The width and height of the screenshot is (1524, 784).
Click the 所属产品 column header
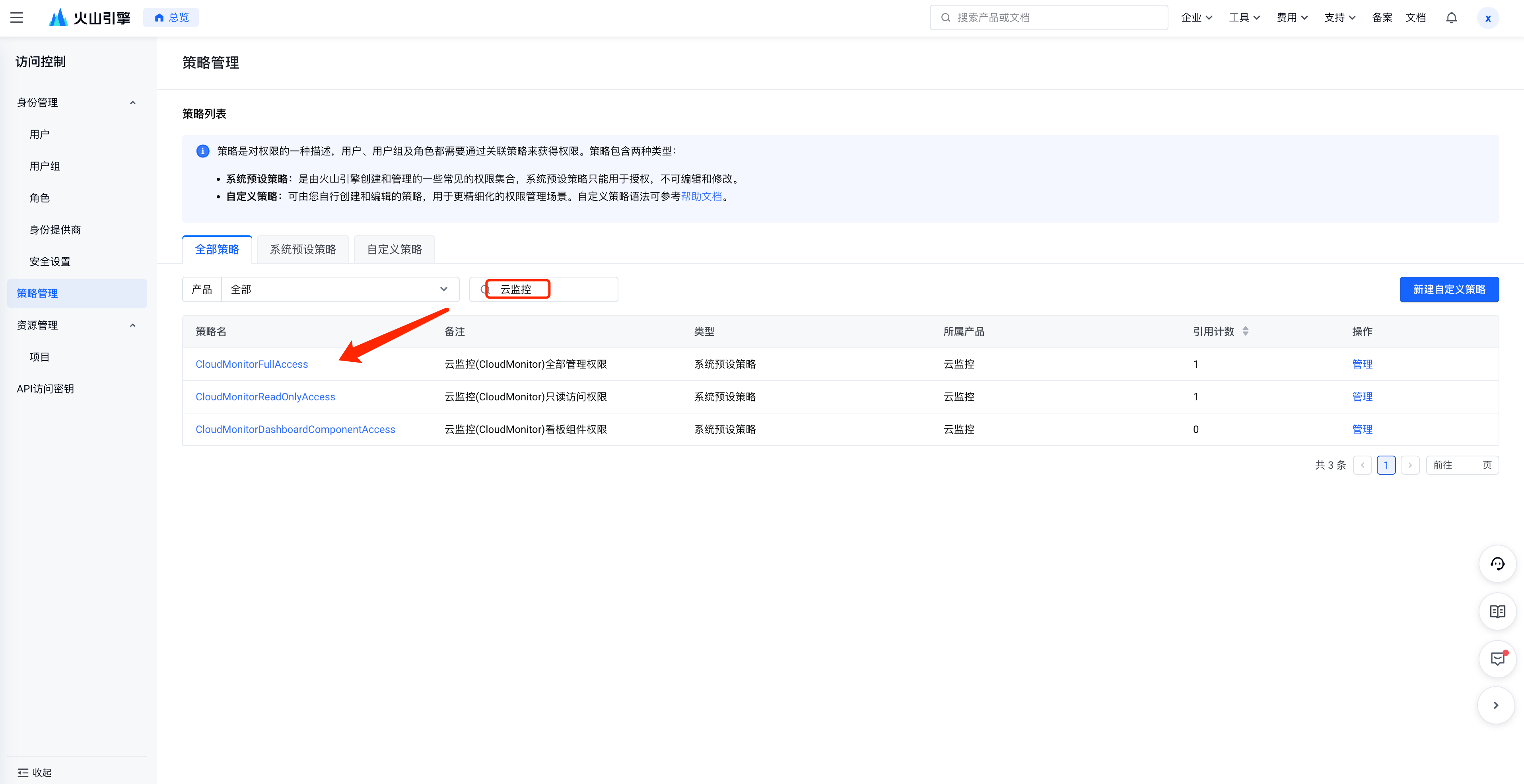point(964,332)
